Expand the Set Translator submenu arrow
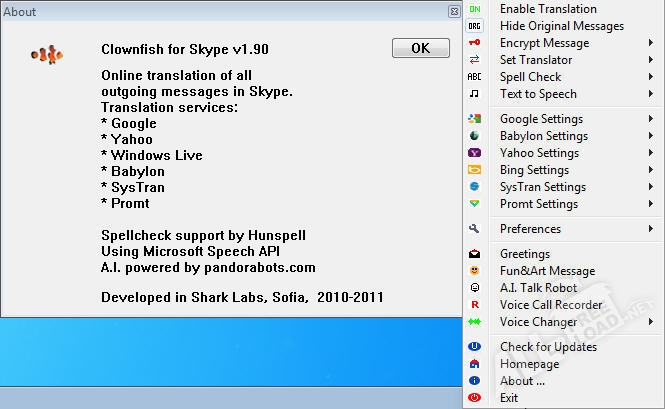Screen dimensions: 665x409 [x=651, y=60]
